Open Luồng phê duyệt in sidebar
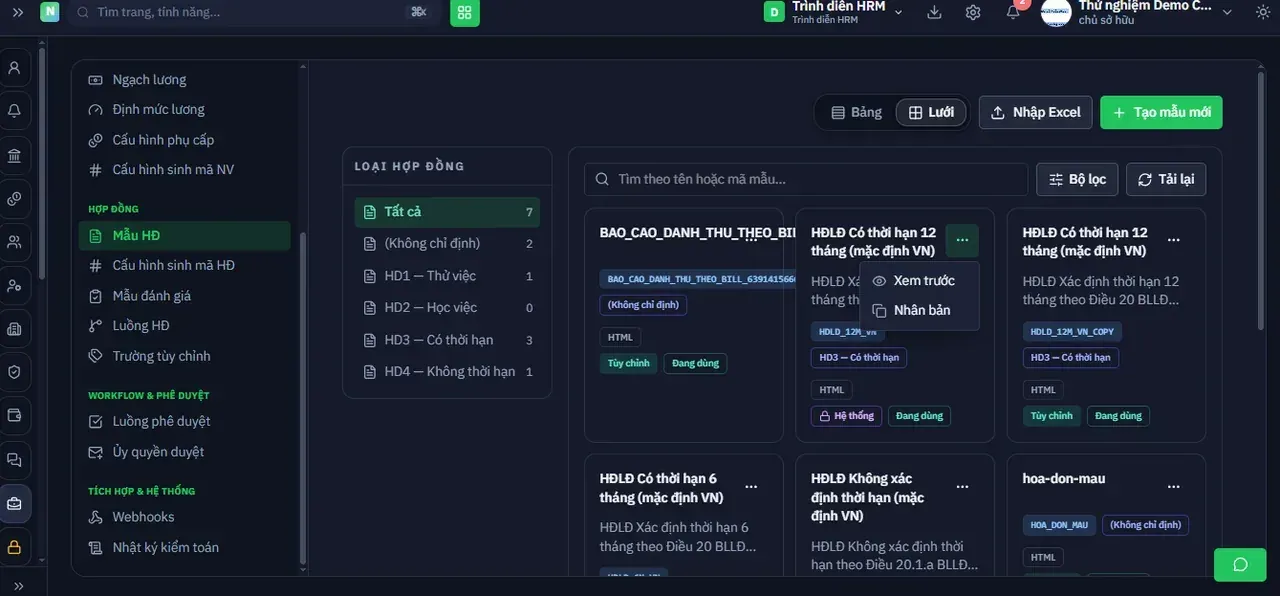The image size is (1280, 596). pyautogui.click(x=185, y=422)
